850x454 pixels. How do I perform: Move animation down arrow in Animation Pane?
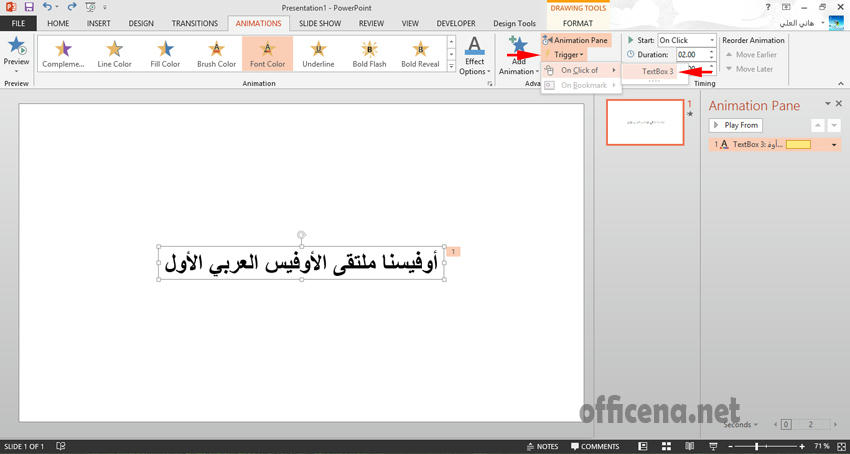(834, 125)
